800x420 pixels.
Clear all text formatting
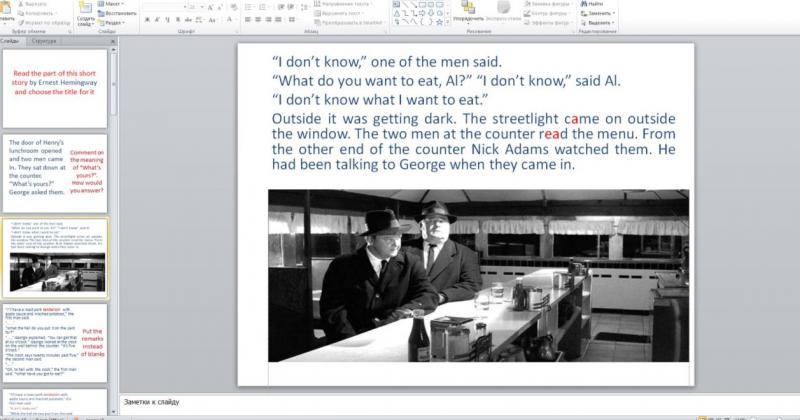[233, 7]
